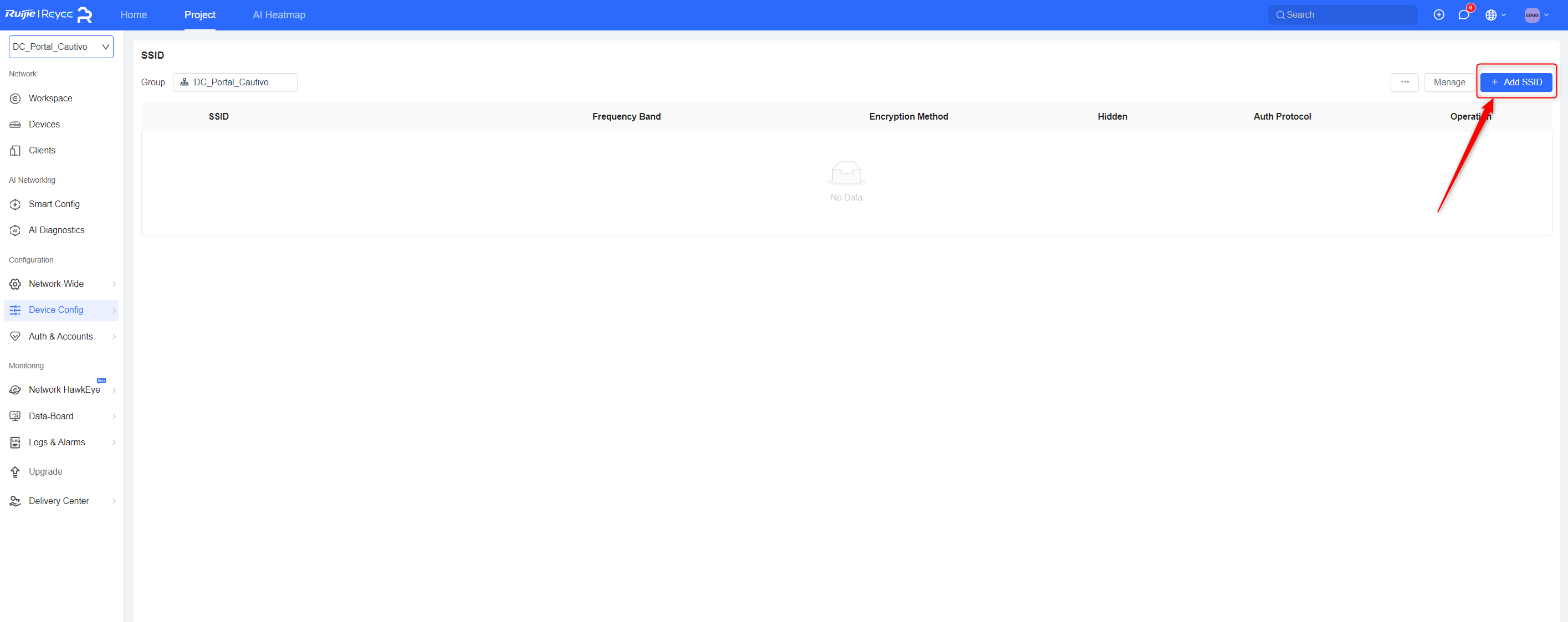This screenshot has width=1568, height=622.
Task: Expand the Auth & Accounts submenu arrow
Action: coord(114,337)
